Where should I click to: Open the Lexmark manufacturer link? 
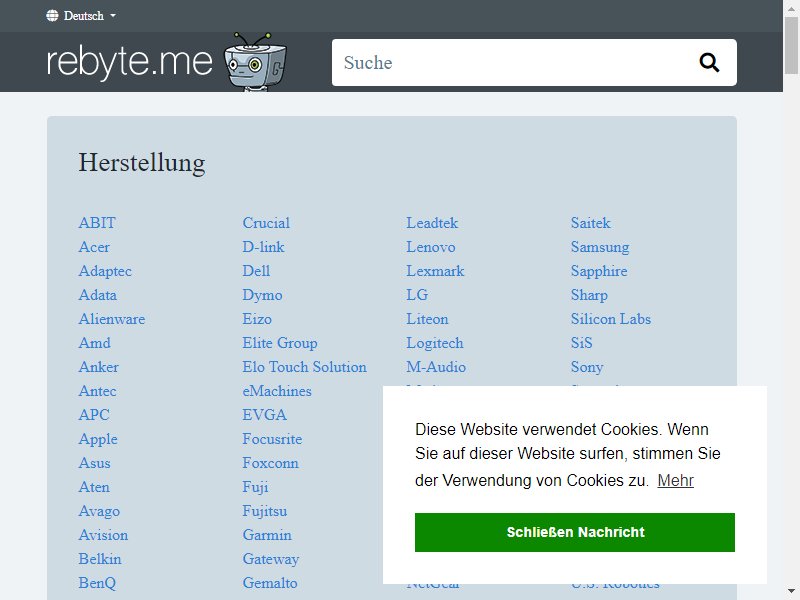tap(435, 271)
